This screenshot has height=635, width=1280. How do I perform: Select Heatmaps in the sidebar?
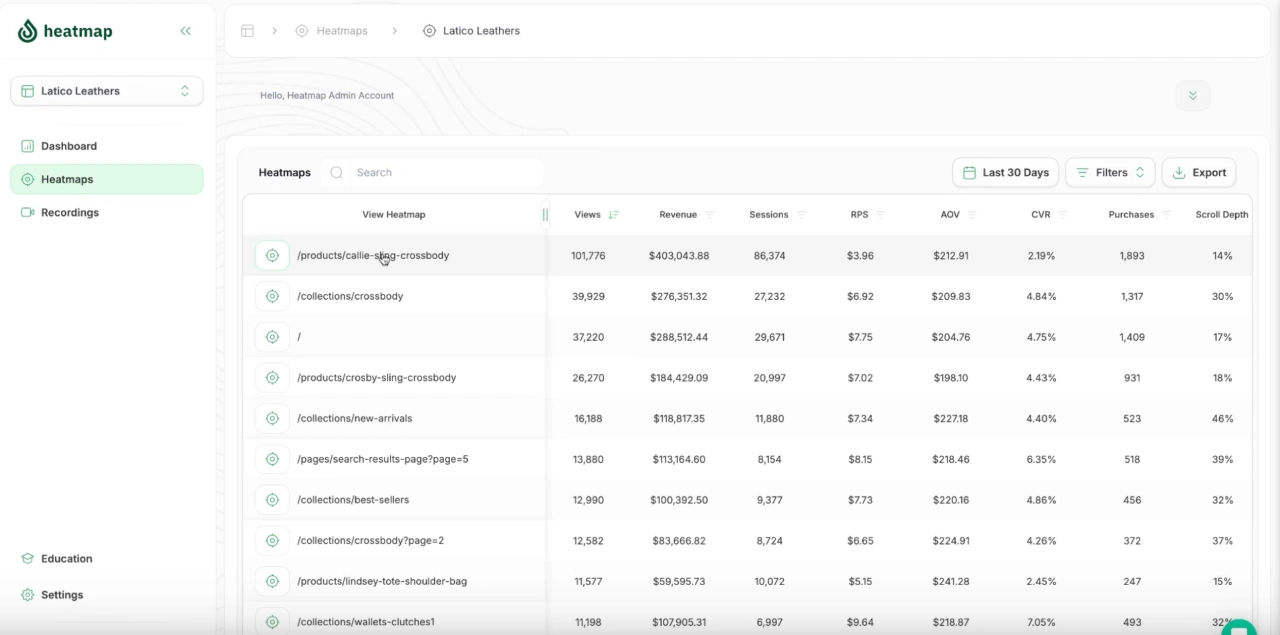[107, 180]
